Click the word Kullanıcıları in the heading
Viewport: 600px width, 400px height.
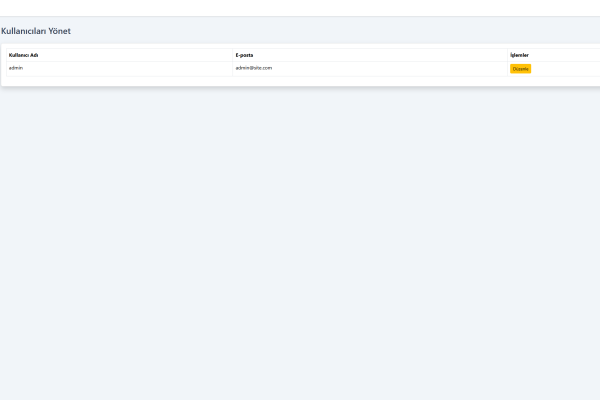(23, 31)
